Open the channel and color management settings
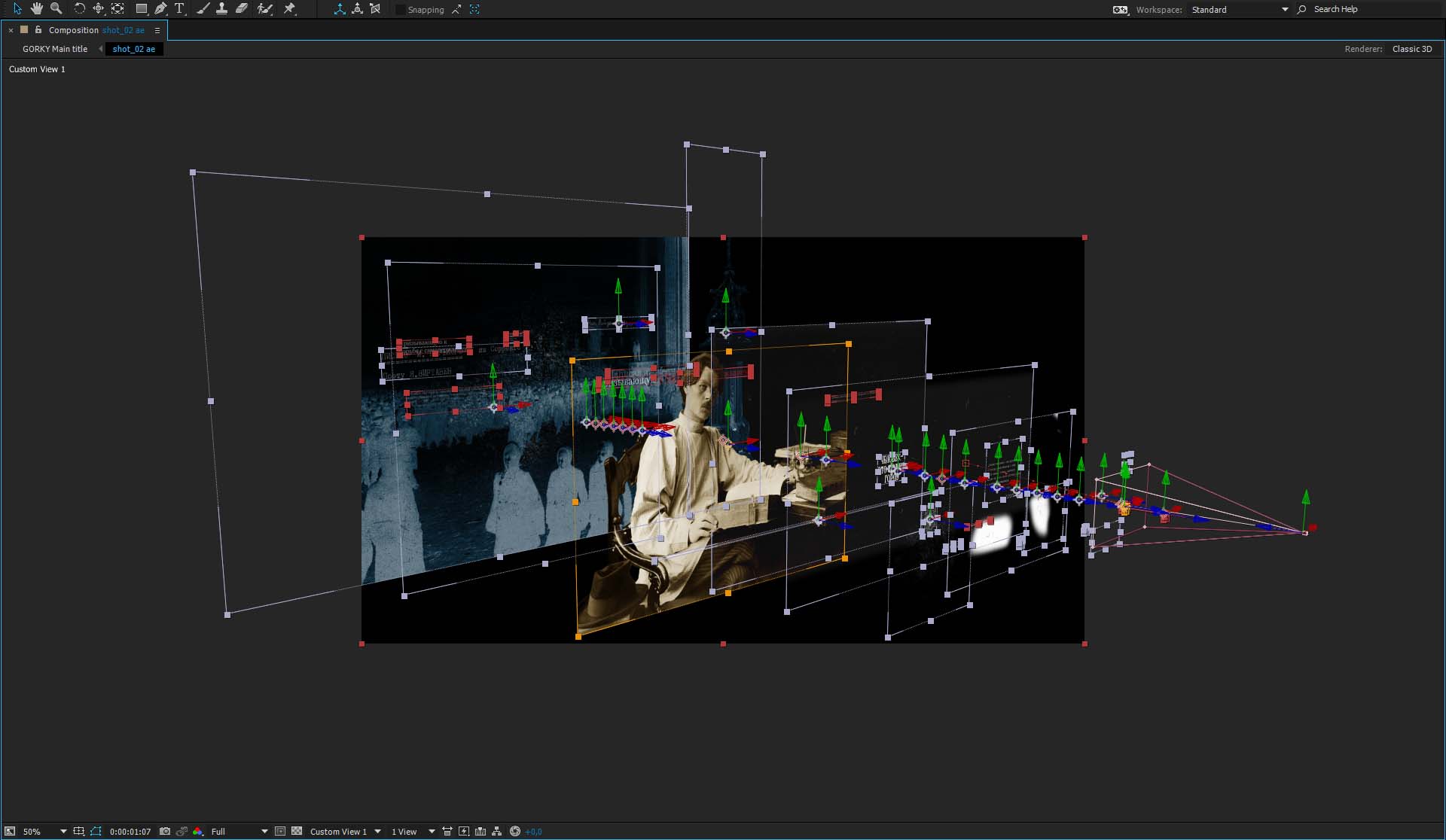The image size is (1446, 840). click(x=197, y=832)
